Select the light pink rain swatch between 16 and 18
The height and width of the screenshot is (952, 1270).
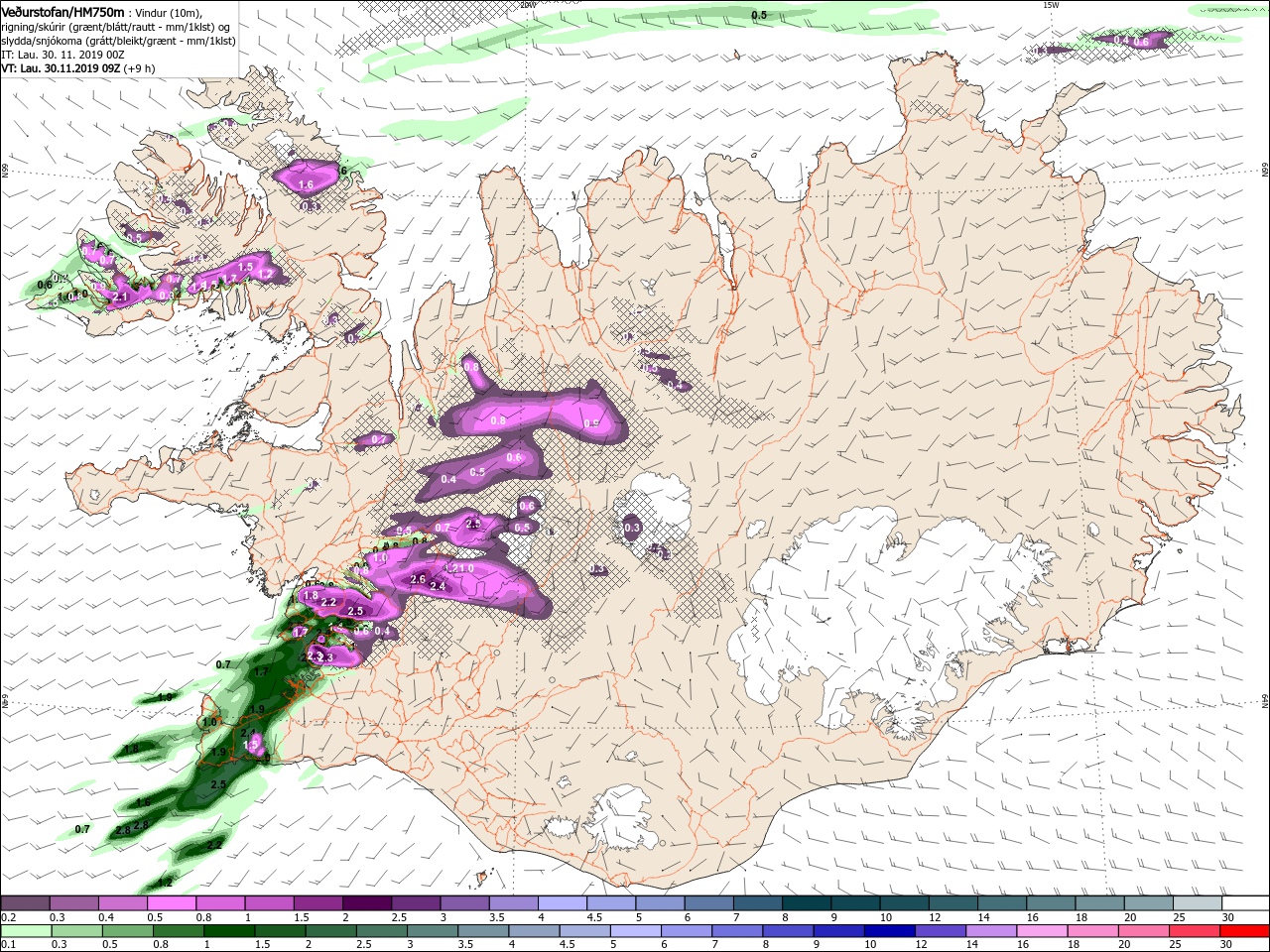coord(1040,931)
